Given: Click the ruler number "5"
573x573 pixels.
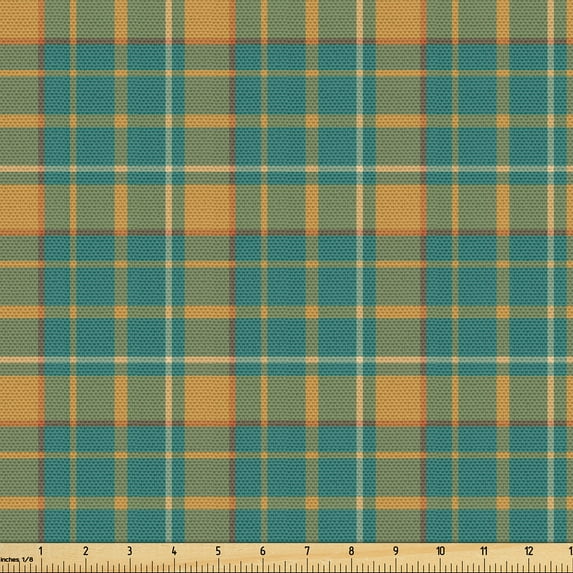Looking at the screenshot, I should pyautogui.click(x=218, y=551).
